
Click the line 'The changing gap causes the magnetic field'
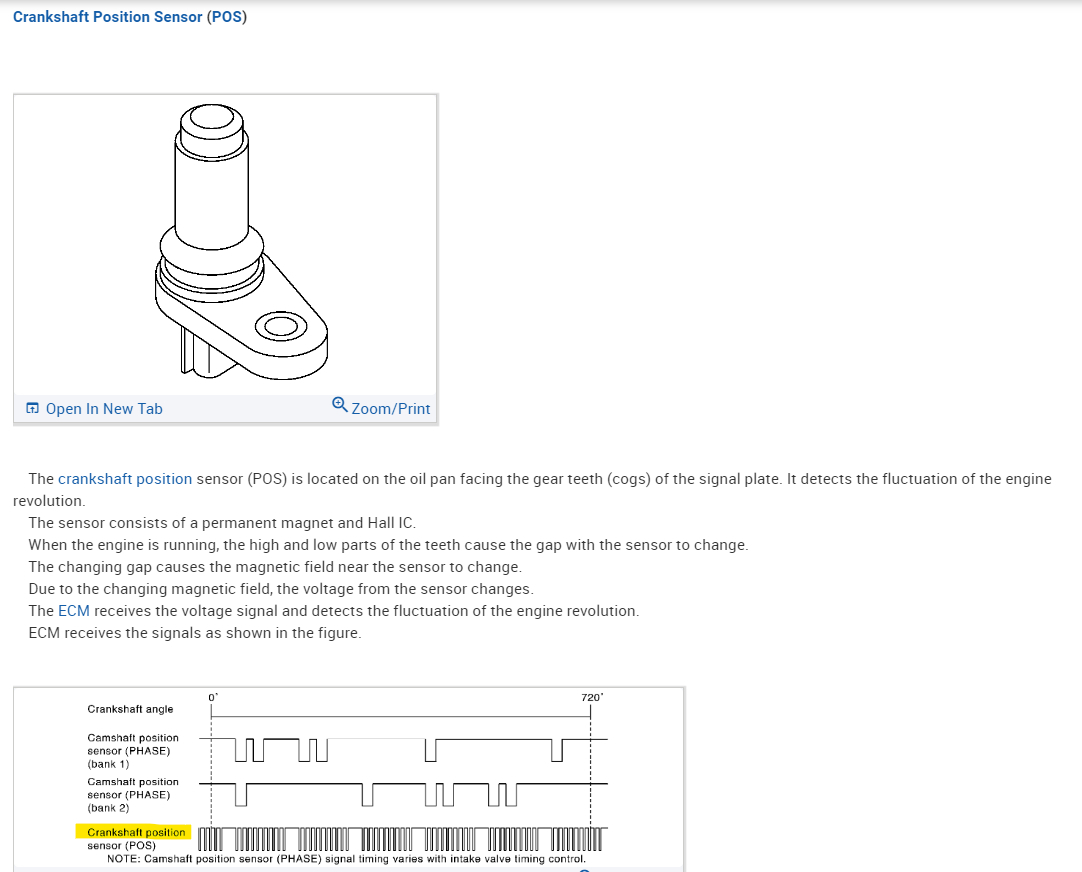point(275,567)
